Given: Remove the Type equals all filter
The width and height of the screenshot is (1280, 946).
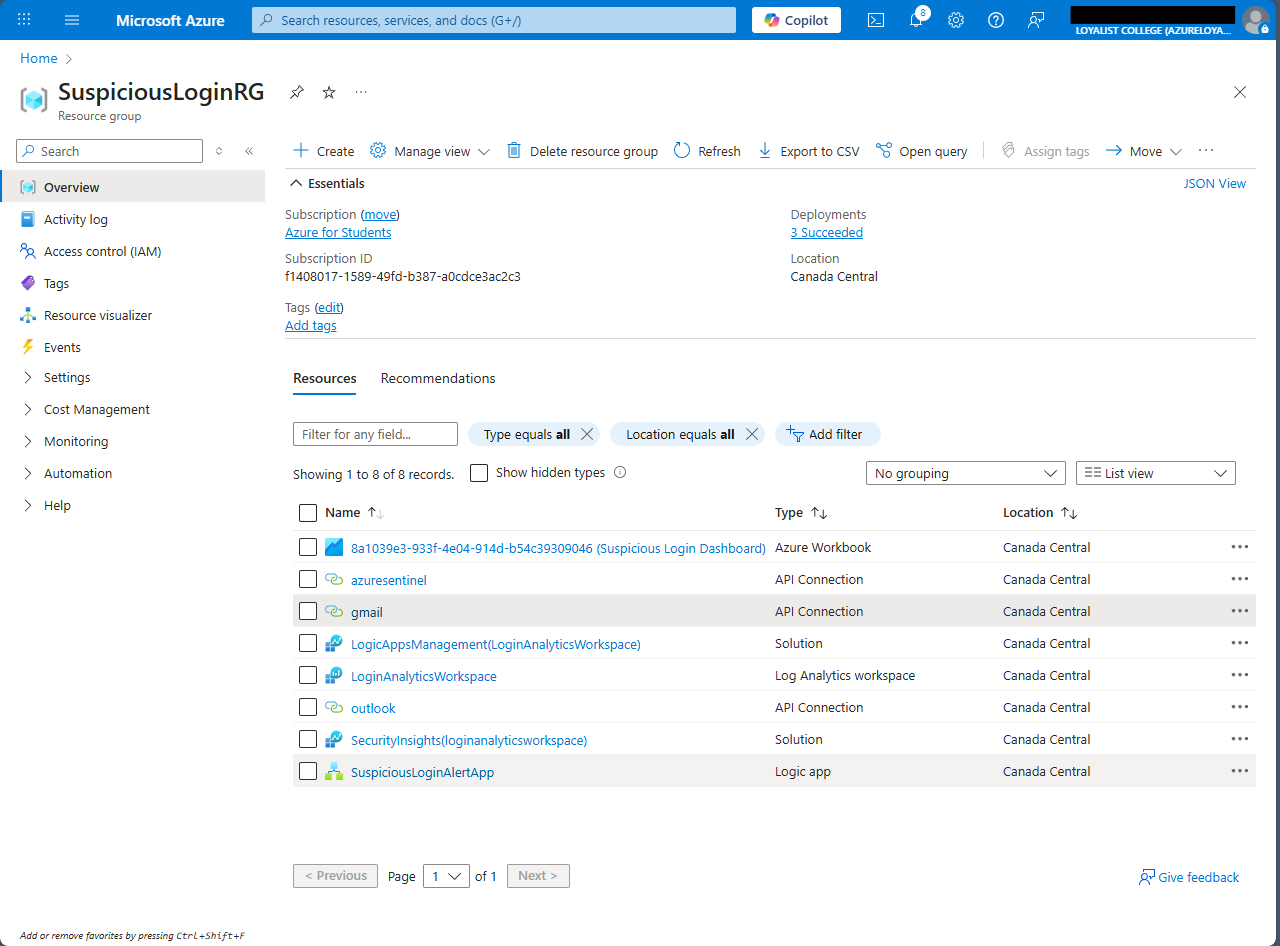Looking at the screenshot, I should point(587,434).
